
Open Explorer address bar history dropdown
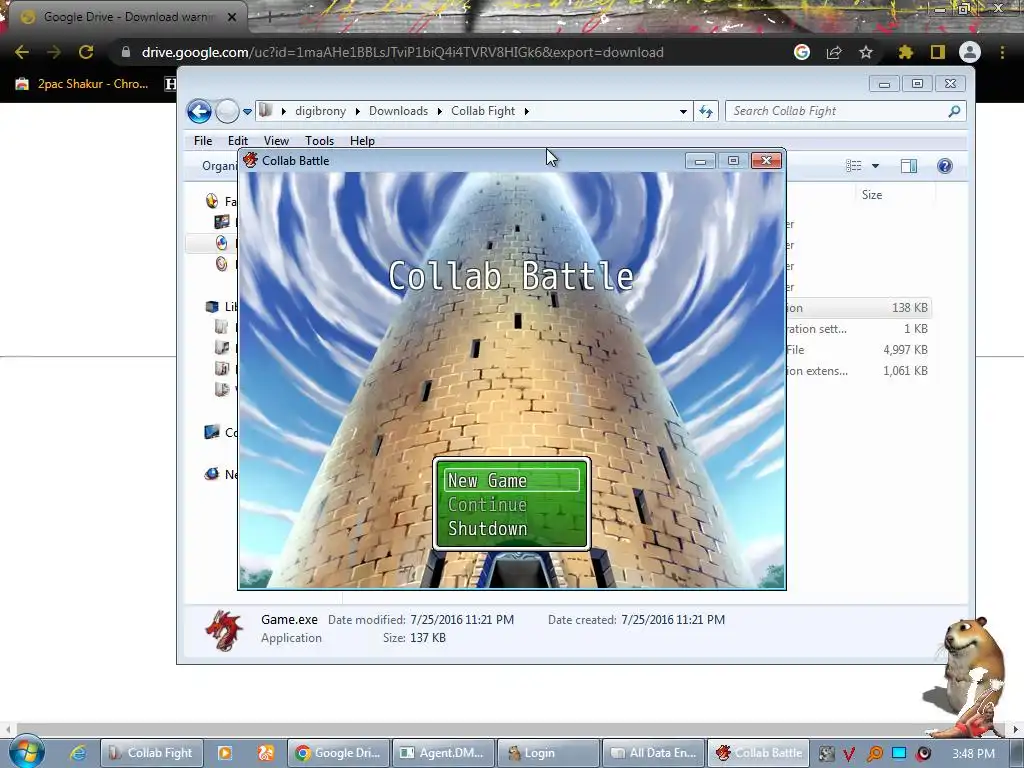(x=683, y=111)
